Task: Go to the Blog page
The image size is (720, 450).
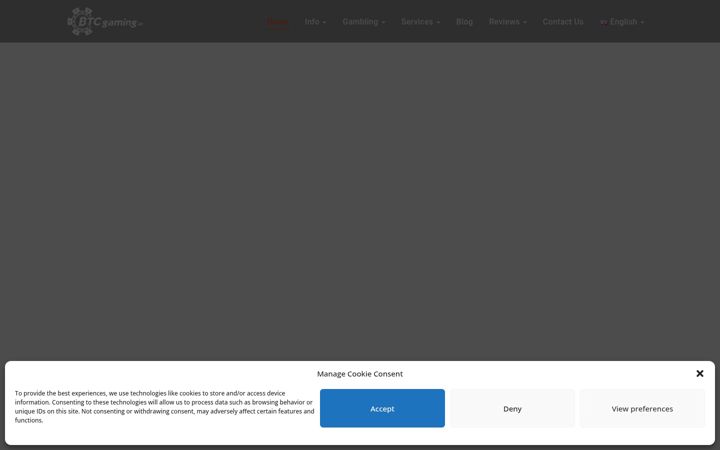Action: click(464, 22)
